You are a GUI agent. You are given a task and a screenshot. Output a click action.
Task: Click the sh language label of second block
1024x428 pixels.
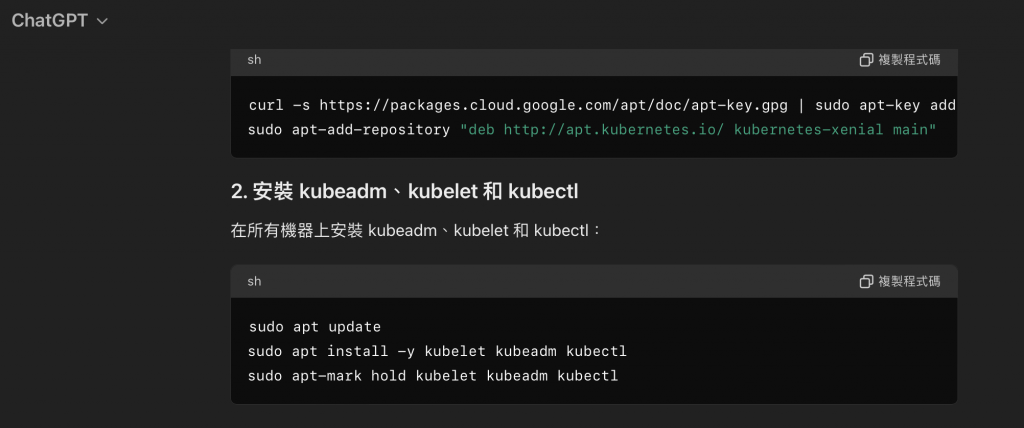[254, 281]
